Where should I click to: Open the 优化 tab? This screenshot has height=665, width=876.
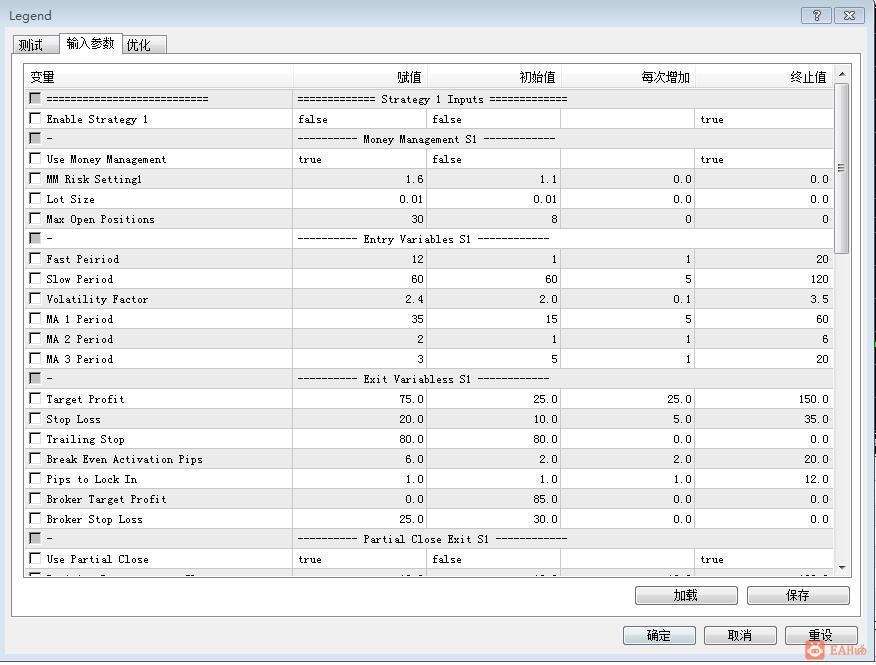(144, 45)
